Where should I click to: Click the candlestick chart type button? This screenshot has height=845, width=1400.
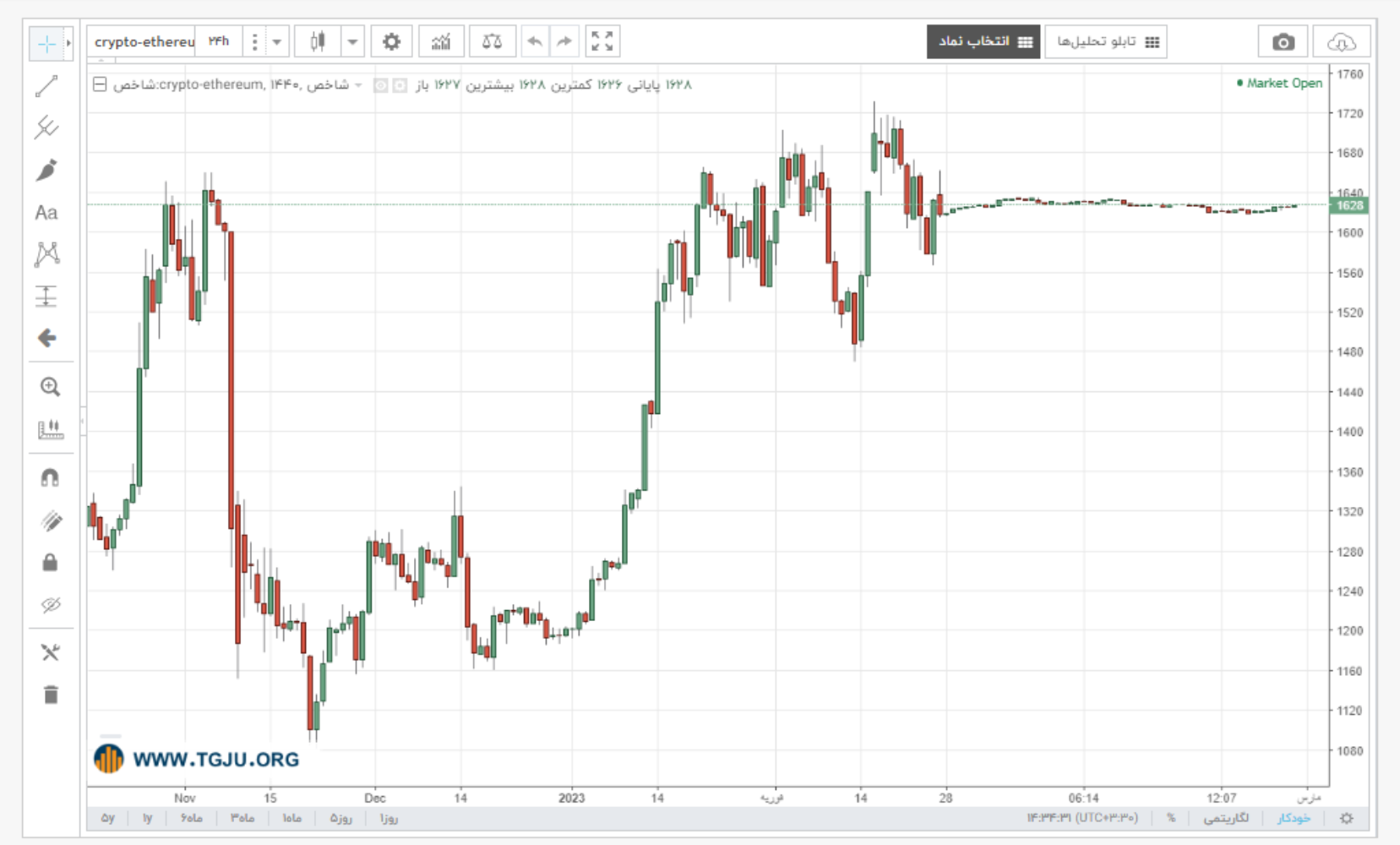(x=318, y=41)
